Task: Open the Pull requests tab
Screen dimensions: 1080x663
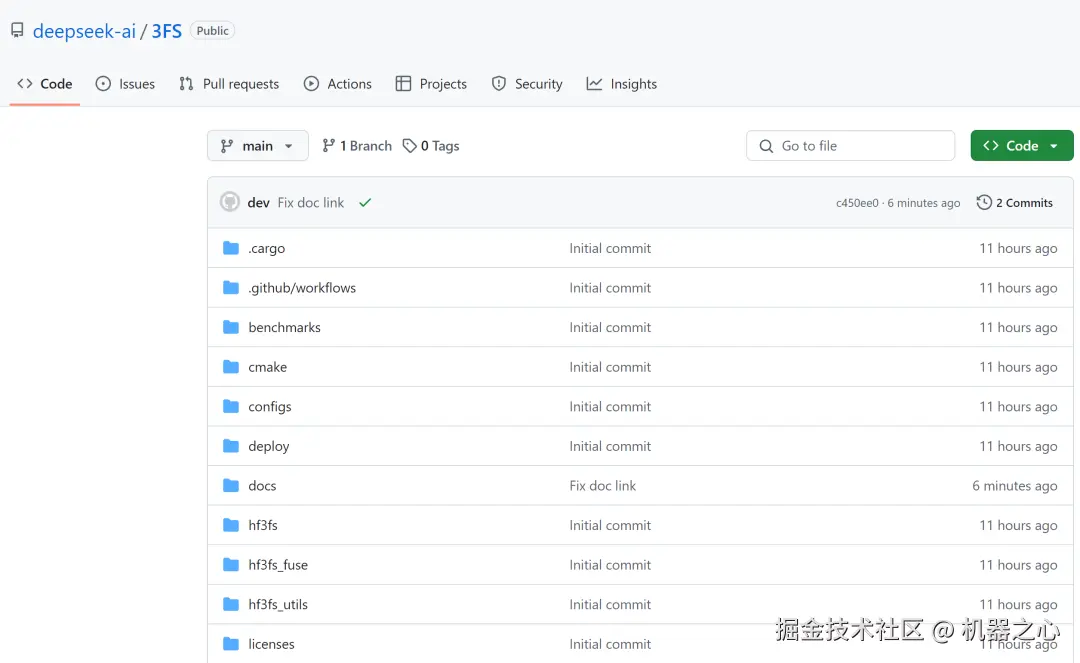Action: [229, 84]
